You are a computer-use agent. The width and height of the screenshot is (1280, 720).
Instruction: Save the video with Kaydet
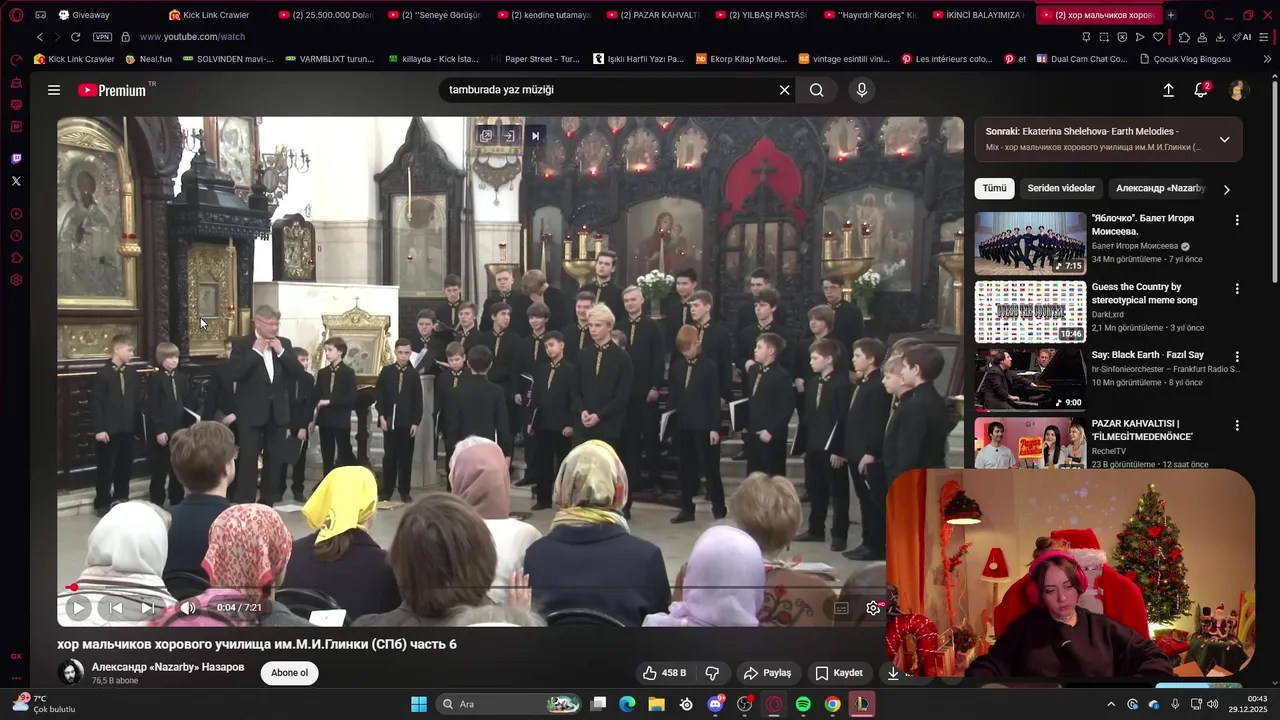[x=838, y=673]
